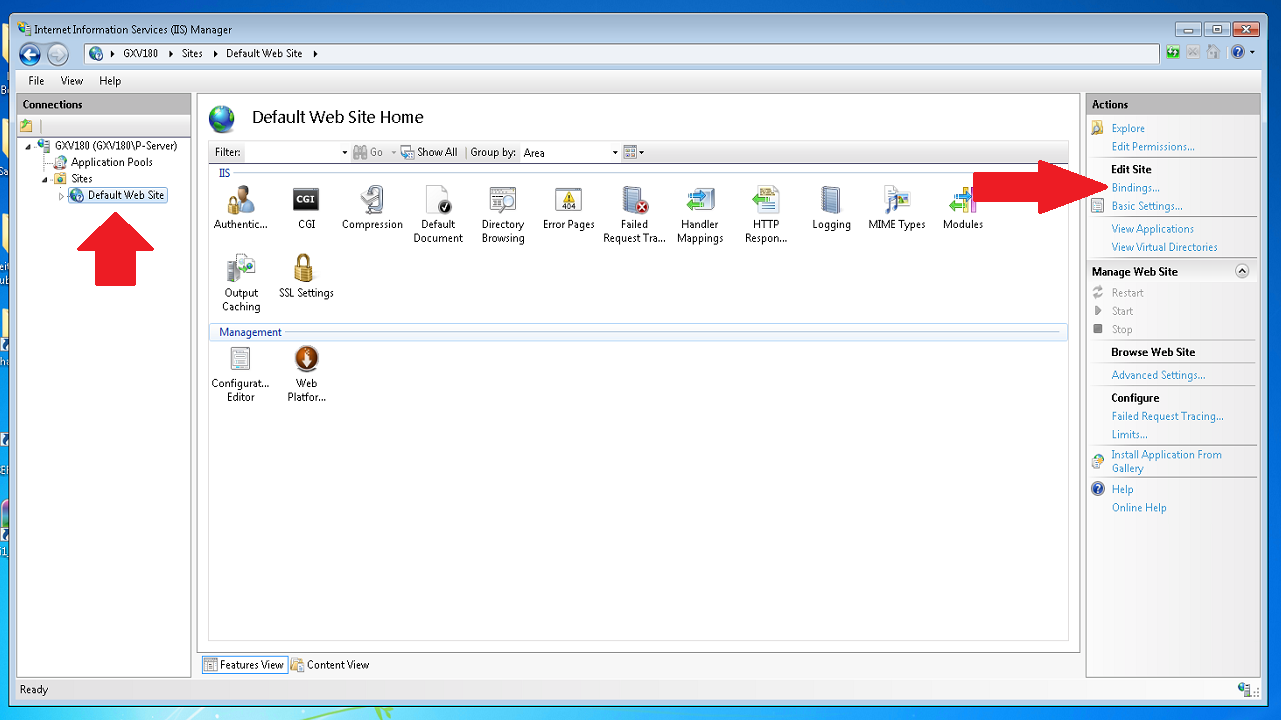
Task: Open the Compression settings icon
Action: coord(372,201)
